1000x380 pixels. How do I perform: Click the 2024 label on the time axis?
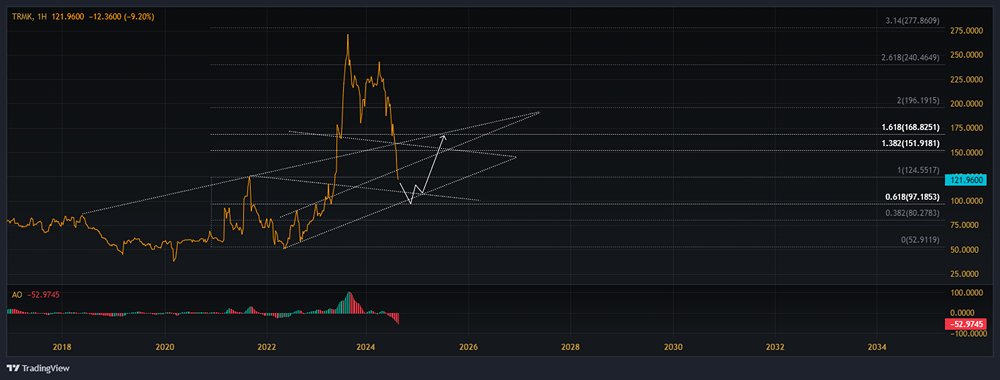(367, 347)
